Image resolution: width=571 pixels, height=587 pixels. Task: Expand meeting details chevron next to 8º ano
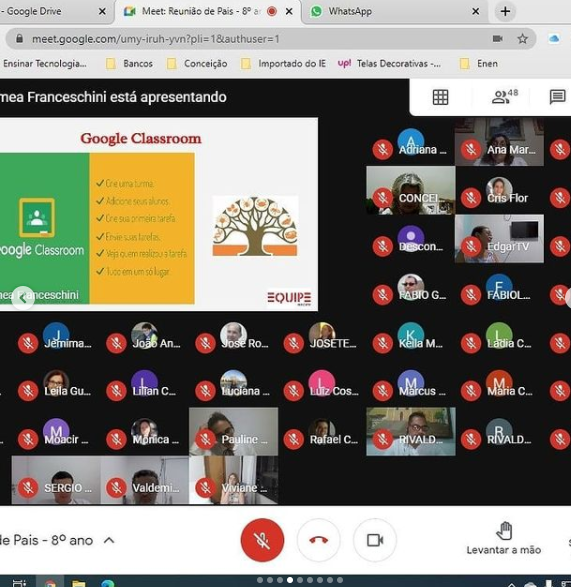coord(109,540)
